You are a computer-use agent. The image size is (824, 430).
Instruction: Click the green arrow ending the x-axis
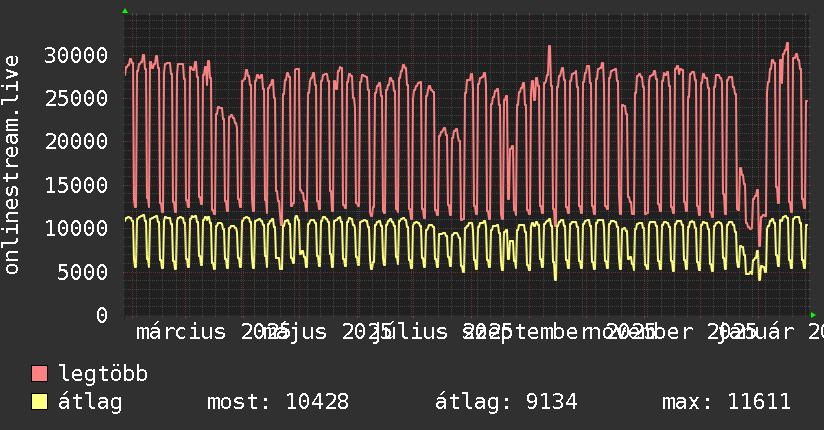[813, 315]
